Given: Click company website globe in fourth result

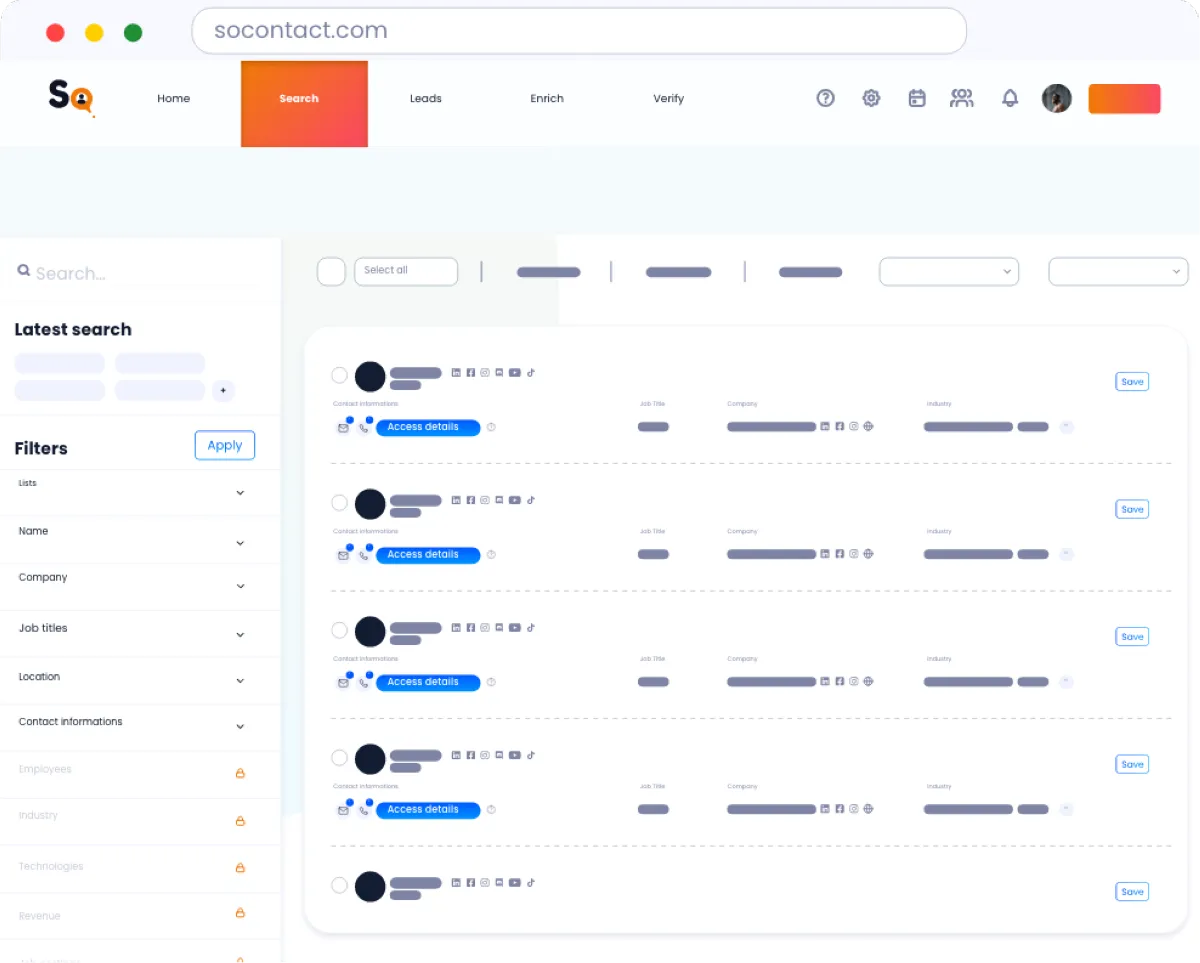Looking at the screenshot, I should pyautogui.click(x=868, y=809).
